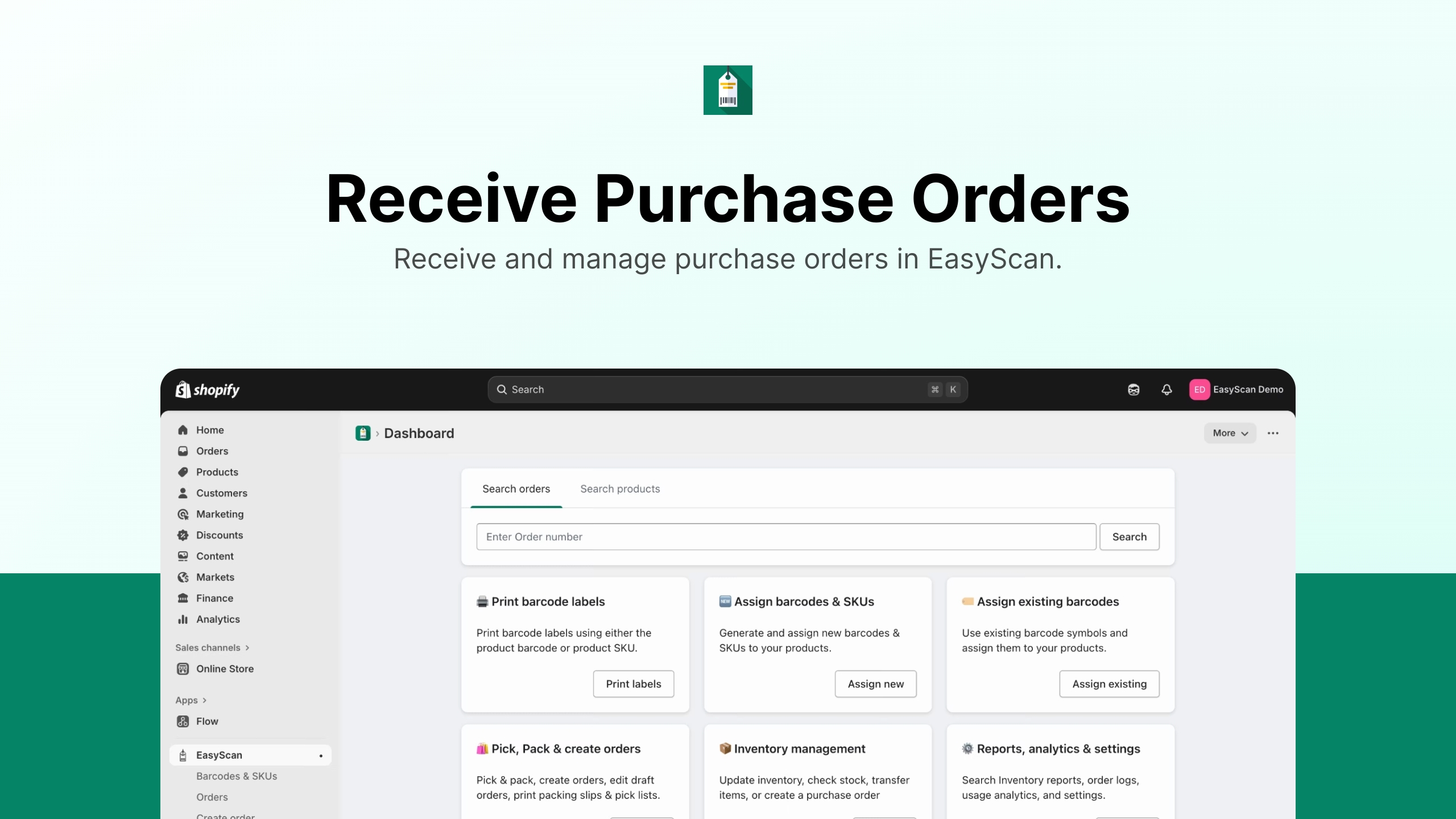This screenshot has height=819, width=1456.
Task: Click Assign barcodes & SKUs card title
Action: coord(804,602)
